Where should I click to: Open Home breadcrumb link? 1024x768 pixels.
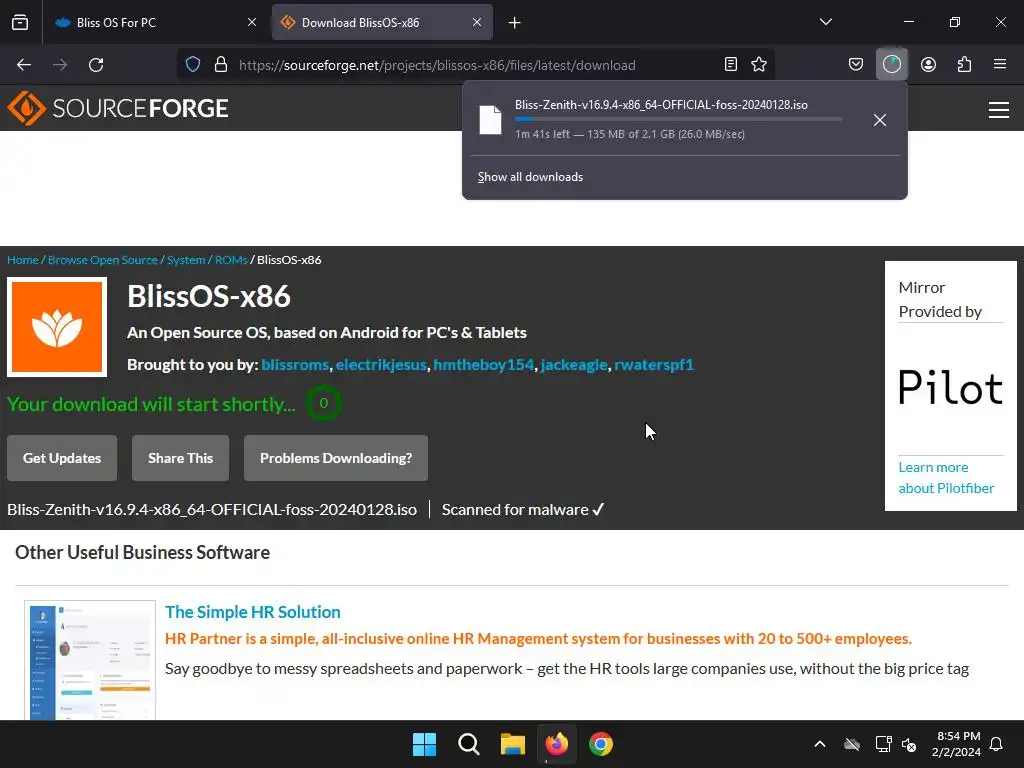[23, 260]
